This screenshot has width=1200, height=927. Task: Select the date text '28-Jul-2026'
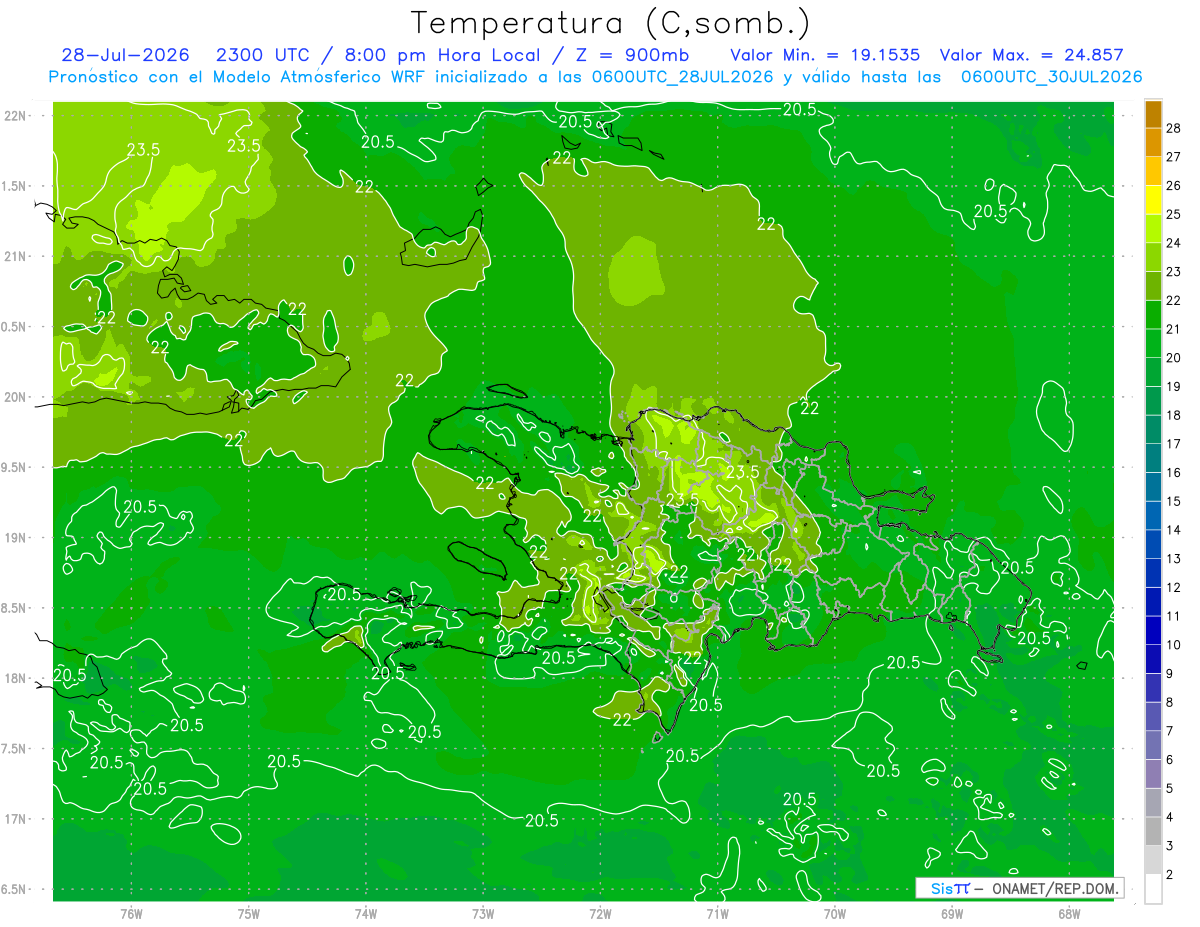[128, 56]
